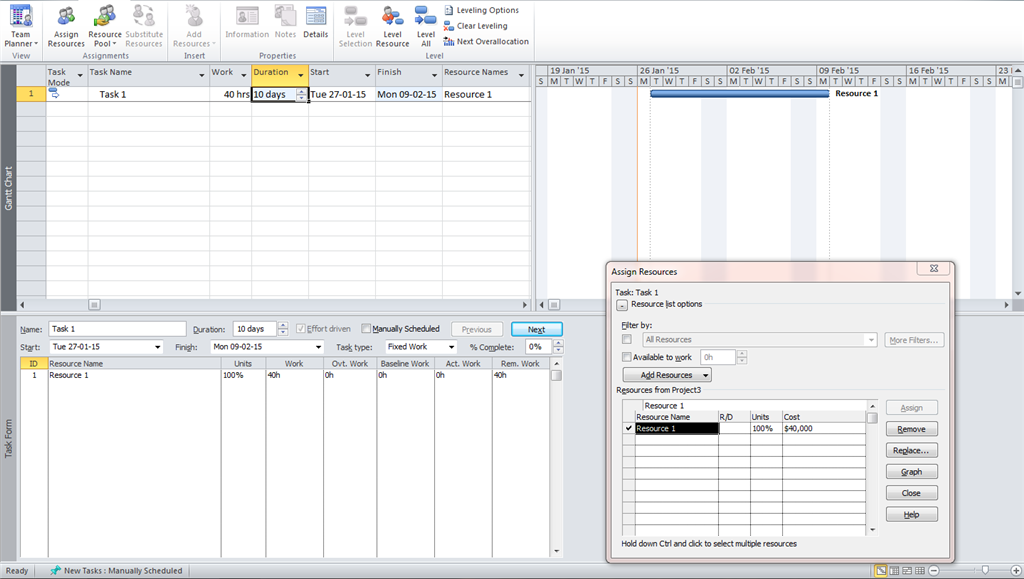The image size is (1024, 579).
Task: Jump to Next Overallocation
Action: tap(486, 42)
